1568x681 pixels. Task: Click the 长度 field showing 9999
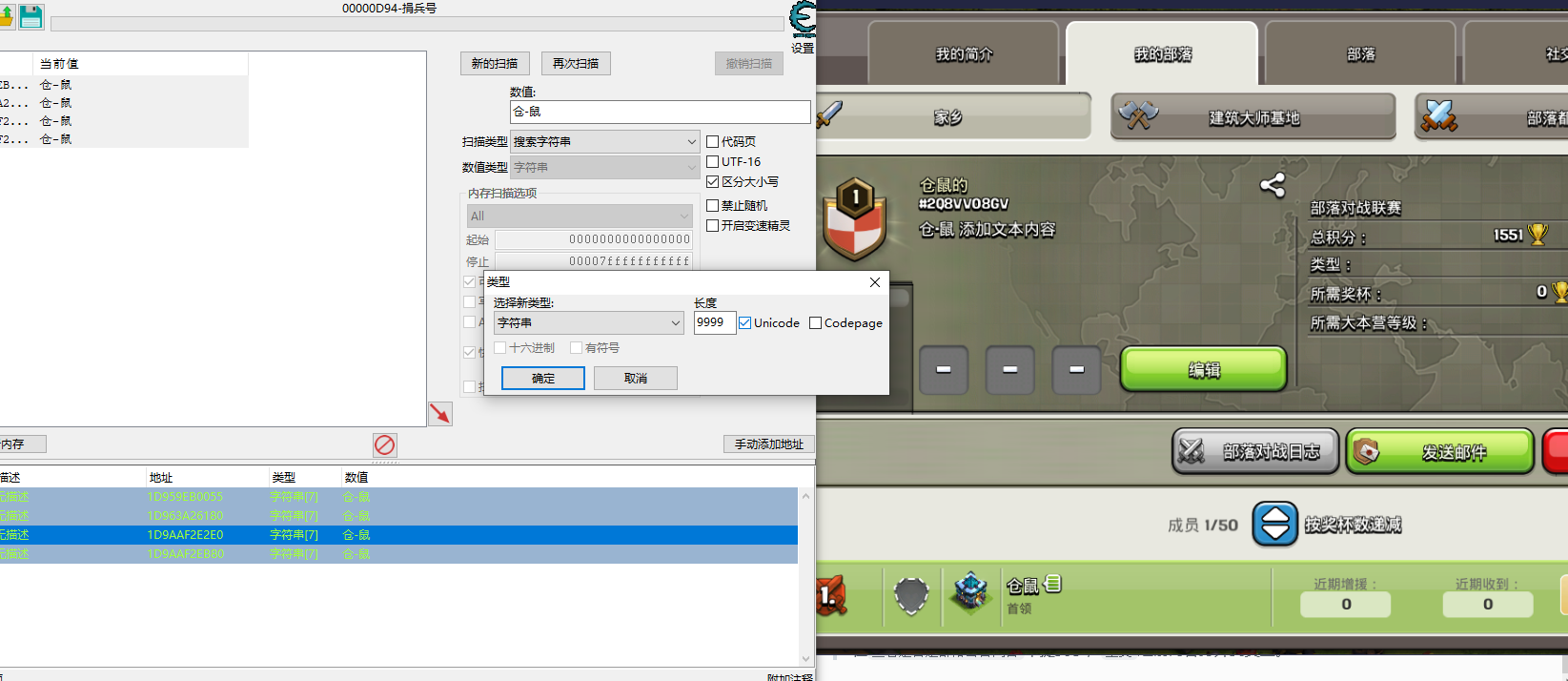pos(715,322)
